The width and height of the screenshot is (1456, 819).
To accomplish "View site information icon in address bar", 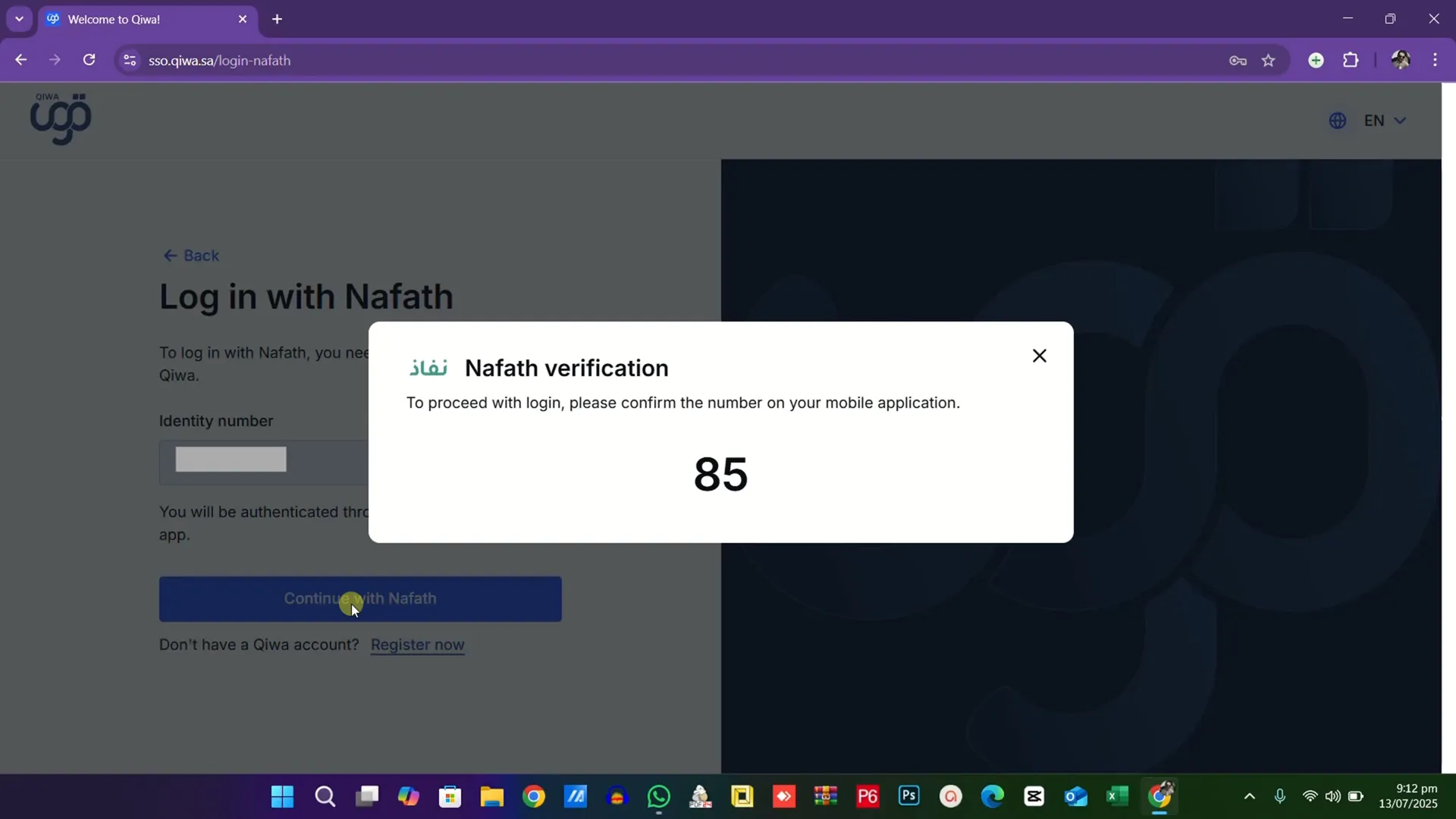I will pos(130,60).
